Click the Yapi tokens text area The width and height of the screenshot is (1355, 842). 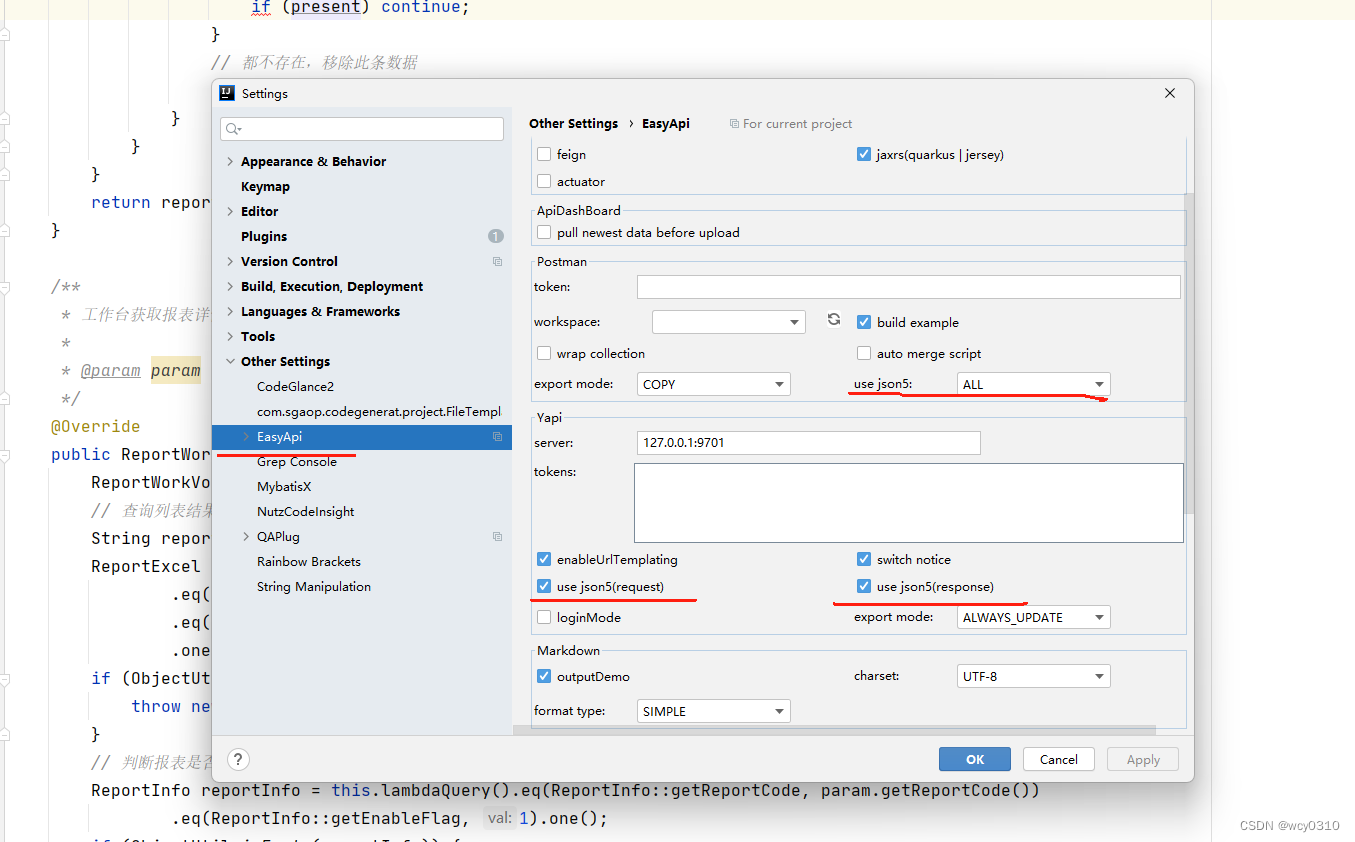pyautogui.click(x=909, y=503)
